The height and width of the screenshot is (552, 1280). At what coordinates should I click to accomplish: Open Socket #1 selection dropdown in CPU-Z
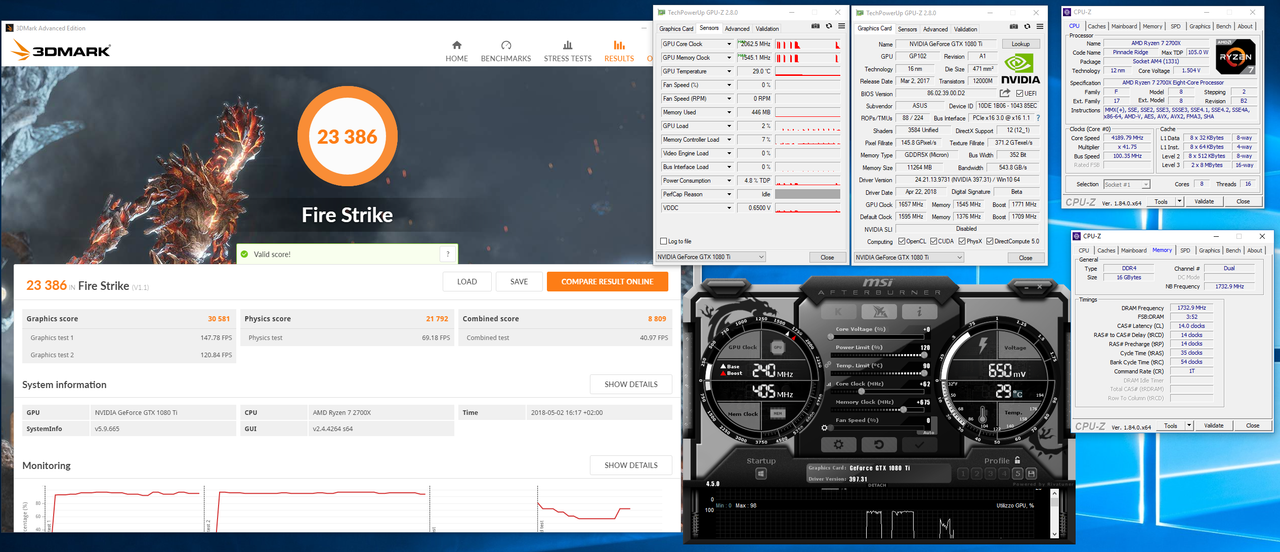(1127, 184)
